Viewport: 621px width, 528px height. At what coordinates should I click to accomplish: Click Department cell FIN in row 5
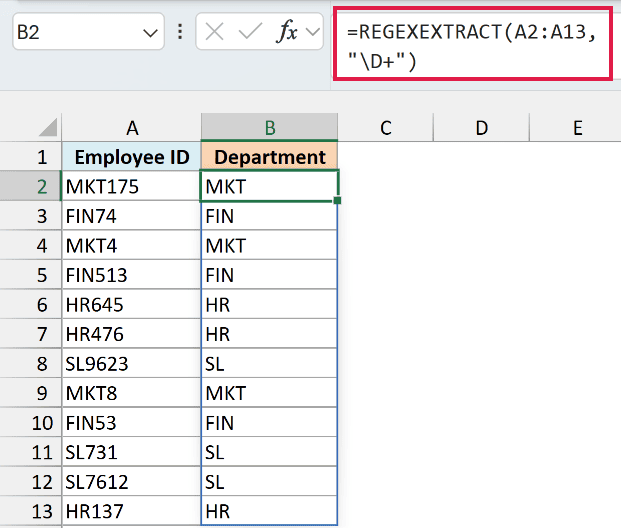click(269, 275)
